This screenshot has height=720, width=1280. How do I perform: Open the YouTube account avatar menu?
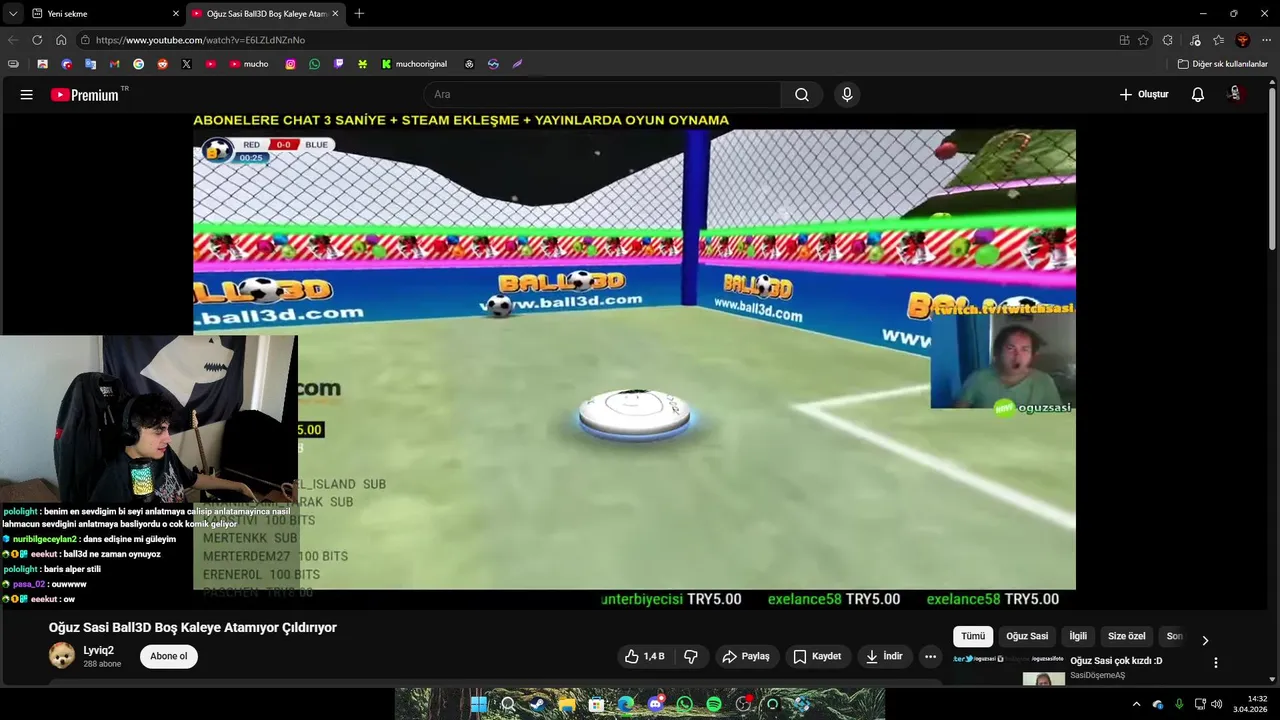(x=1235, y=94)
